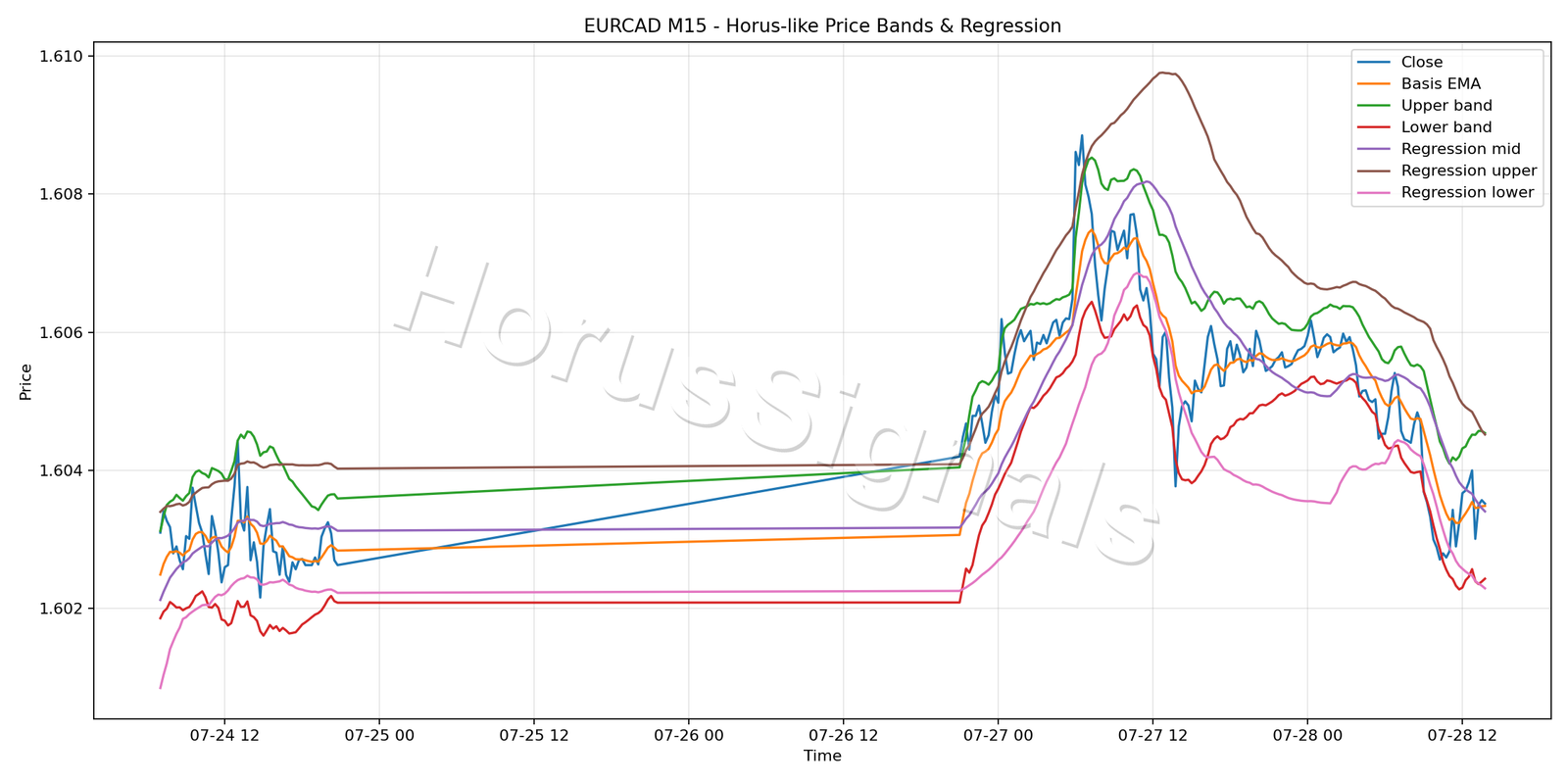Screen dimensions: 1568x784
Task: Click the '07-26 00' x-axis tick label
Action: point(689,735)
